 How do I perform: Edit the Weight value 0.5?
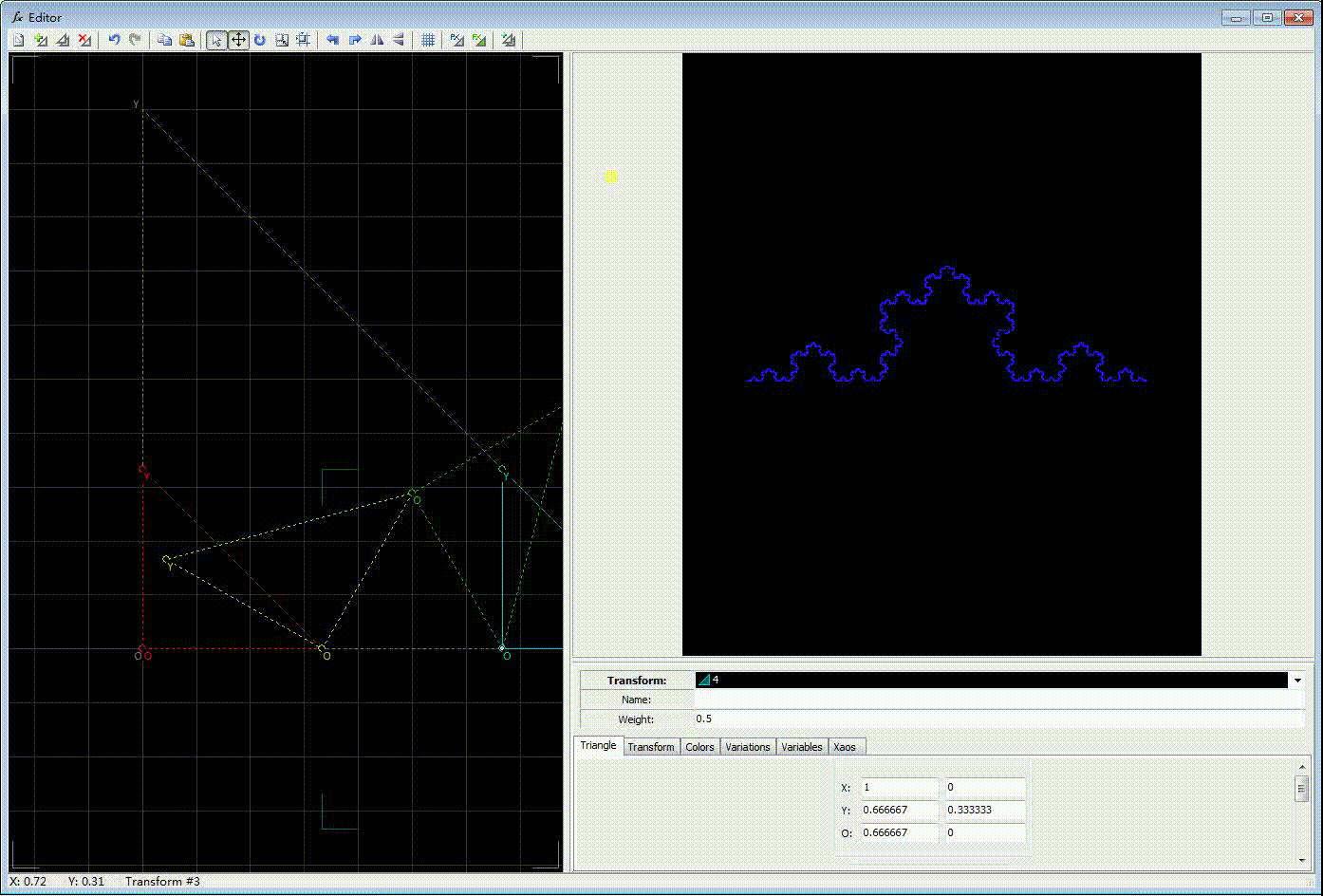pos(999,719)
